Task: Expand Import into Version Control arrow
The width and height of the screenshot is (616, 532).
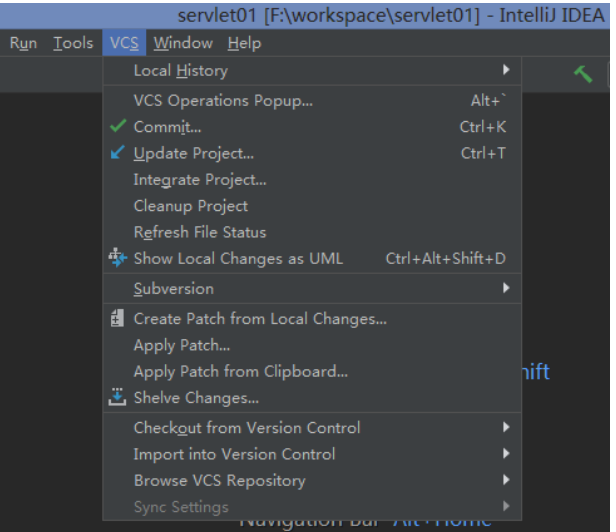Action: [x=506, y=453]
